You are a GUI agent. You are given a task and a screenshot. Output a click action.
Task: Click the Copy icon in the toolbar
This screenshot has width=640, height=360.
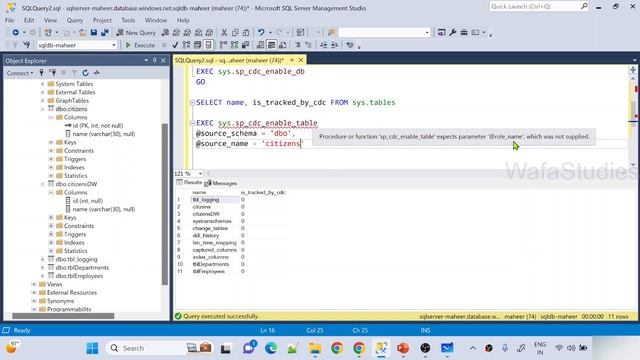235,32
